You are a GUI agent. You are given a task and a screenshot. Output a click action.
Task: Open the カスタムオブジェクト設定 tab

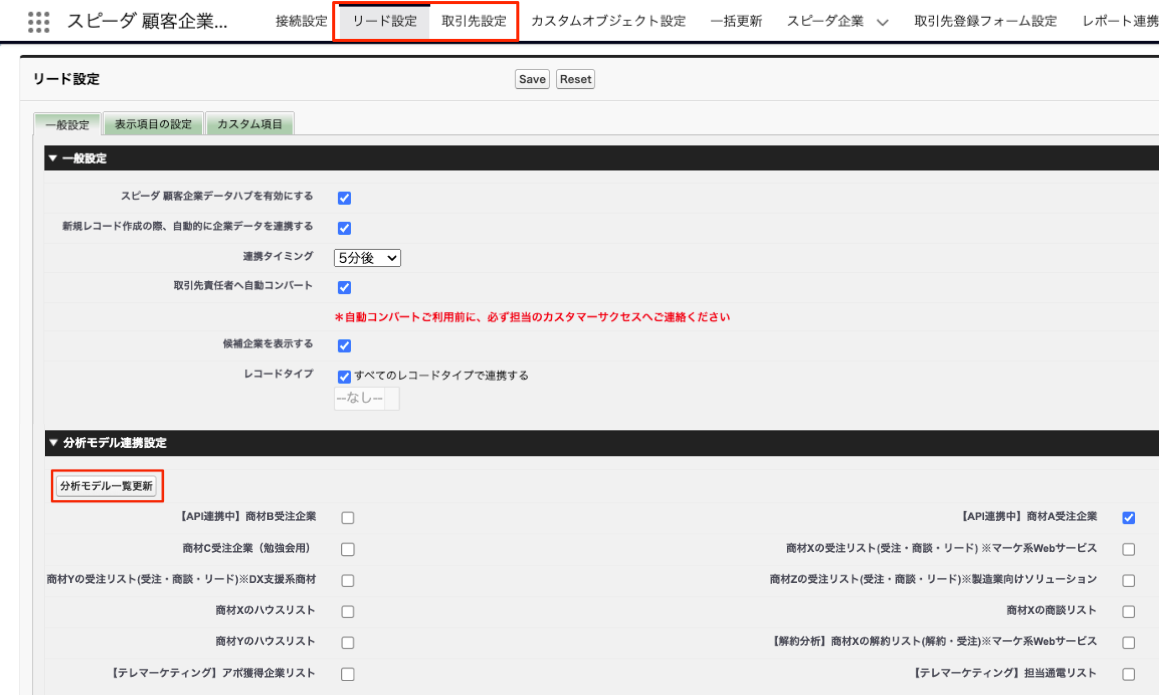608,21
